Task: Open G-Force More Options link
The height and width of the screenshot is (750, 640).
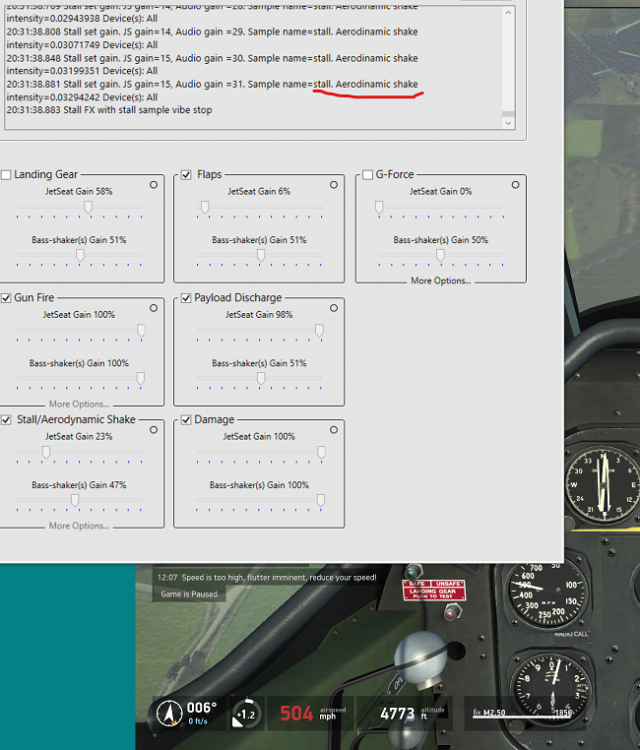Action: (441, 281)
